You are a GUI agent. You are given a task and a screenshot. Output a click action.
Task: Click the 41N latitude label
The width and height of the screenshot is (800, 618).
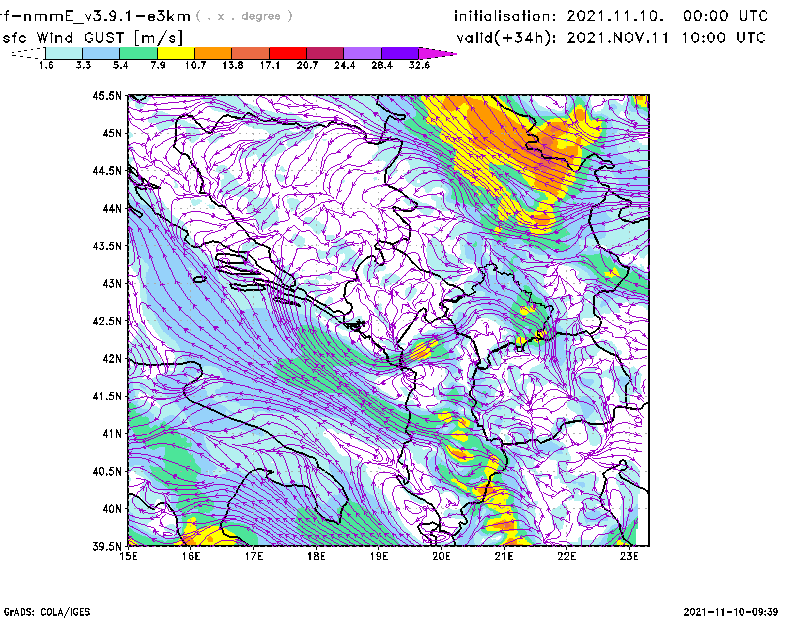click(x=112, y=433)
